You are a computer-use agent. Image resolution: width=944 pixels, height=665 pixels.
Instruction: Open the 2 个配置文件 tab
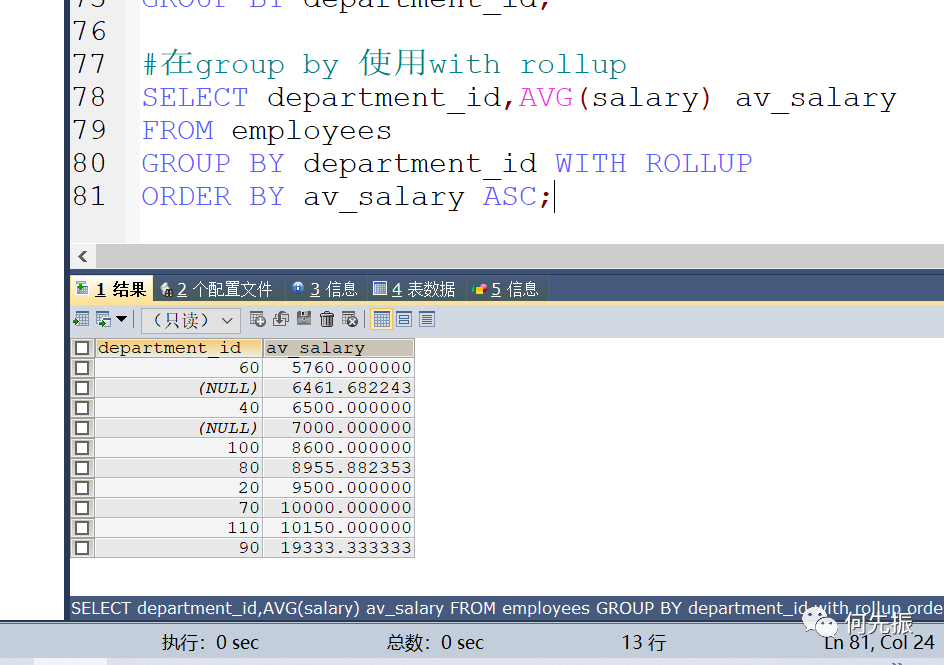tap(217, 289)
